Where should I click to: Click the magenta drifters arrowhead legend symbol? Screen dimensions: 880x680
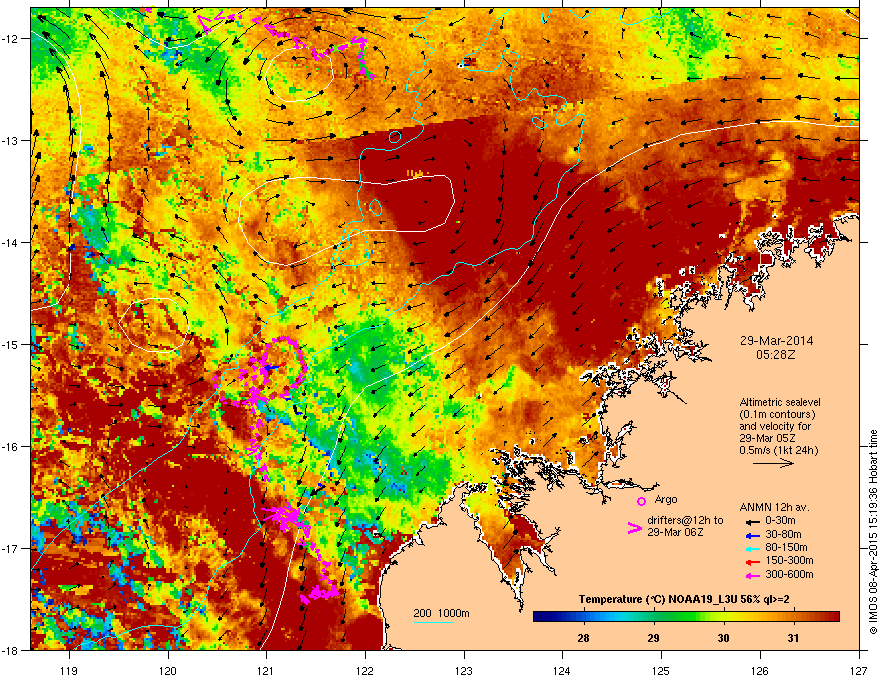point(634,528)
